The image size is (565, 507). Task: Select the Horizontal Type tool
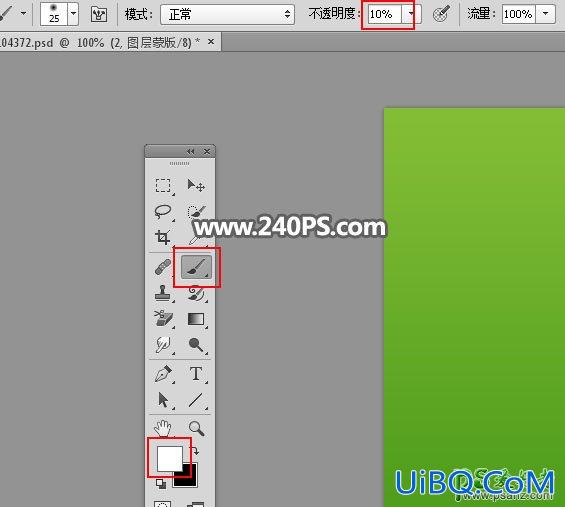(x=196, y=374)
